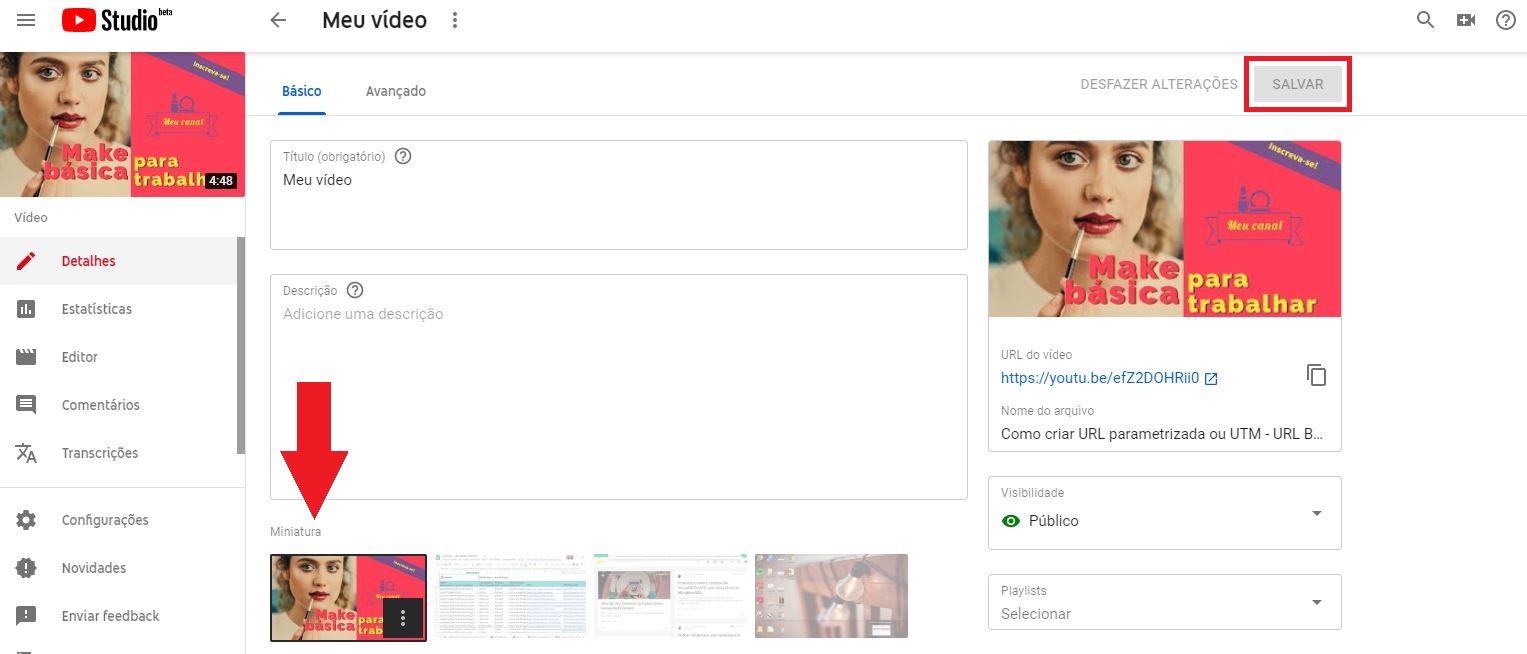
Task: Switch to the Avançado tab
Action: (x=395, y=90)
